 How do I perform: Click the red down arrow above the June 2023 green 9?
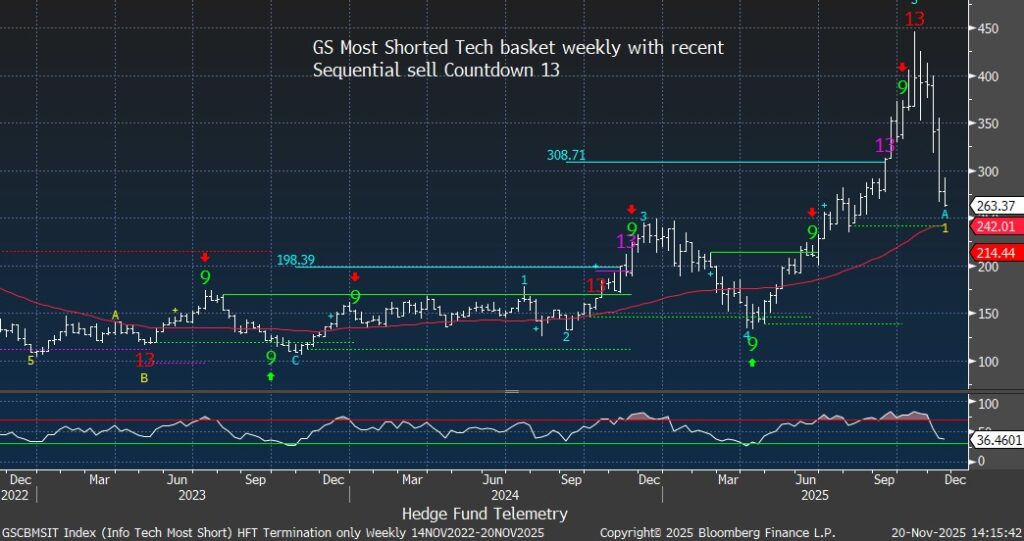pos(205,258)
